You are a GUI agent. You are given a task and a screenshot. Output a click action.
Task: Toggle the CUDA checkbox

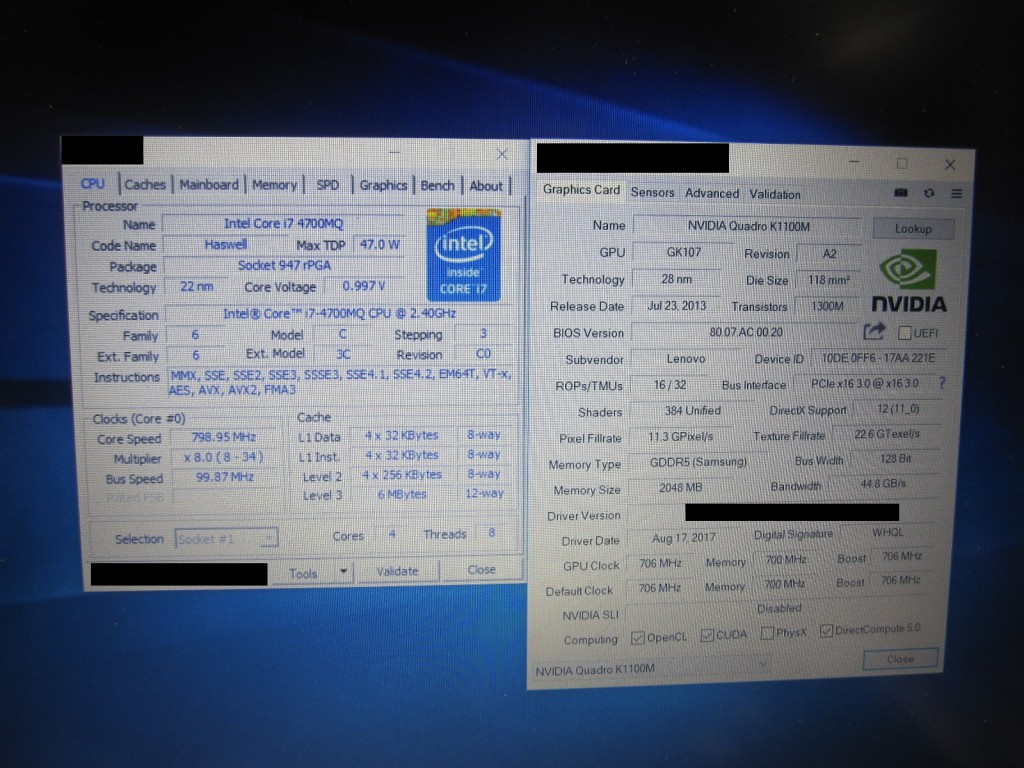[x=707, y=635]
